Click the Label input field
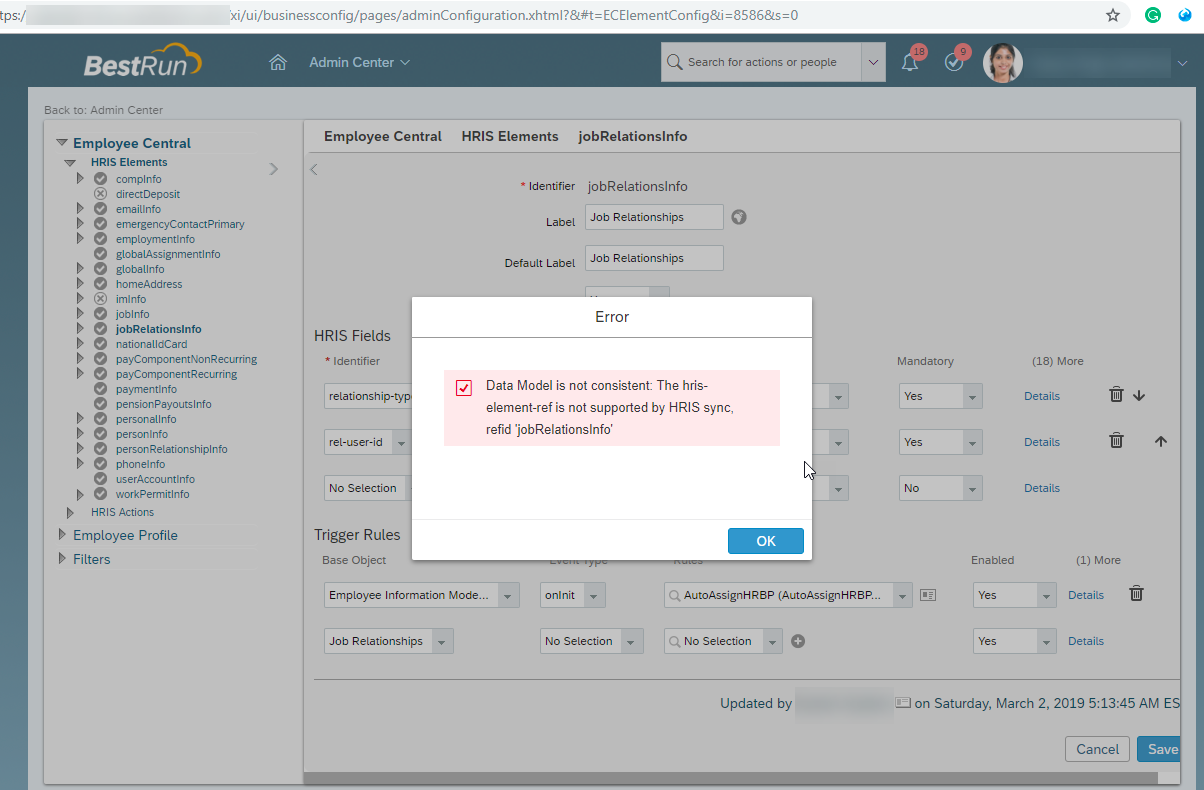This screenshot has height=790, width=1204. (x=654, y=217)
